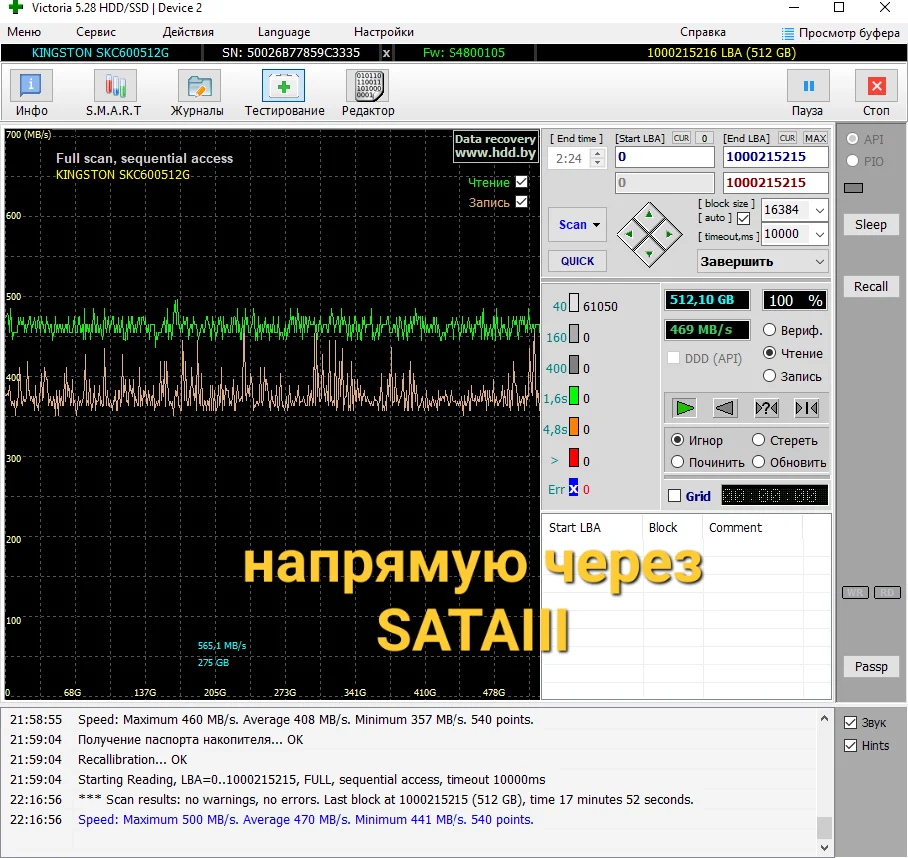Select the Вериф. radio button
Image resolution: width=908 pixels, height=858 pixels.
click(769, 330)
